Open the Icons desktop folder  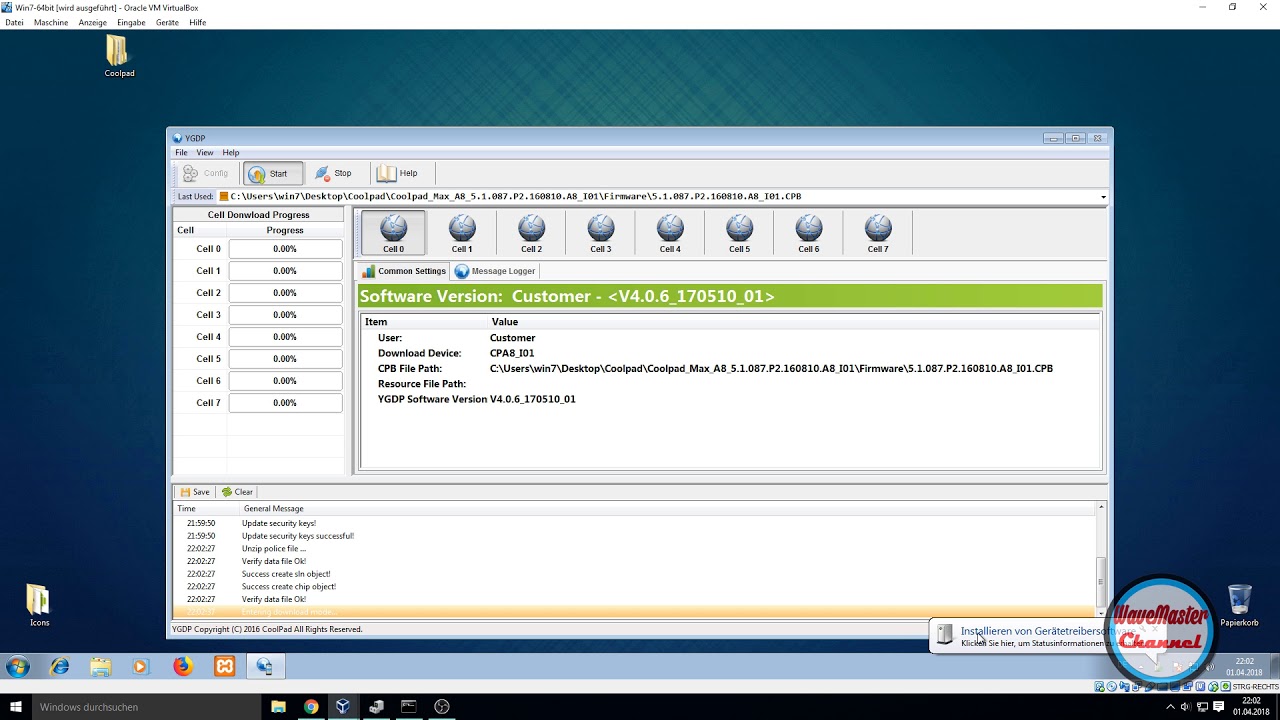(39, 605)
